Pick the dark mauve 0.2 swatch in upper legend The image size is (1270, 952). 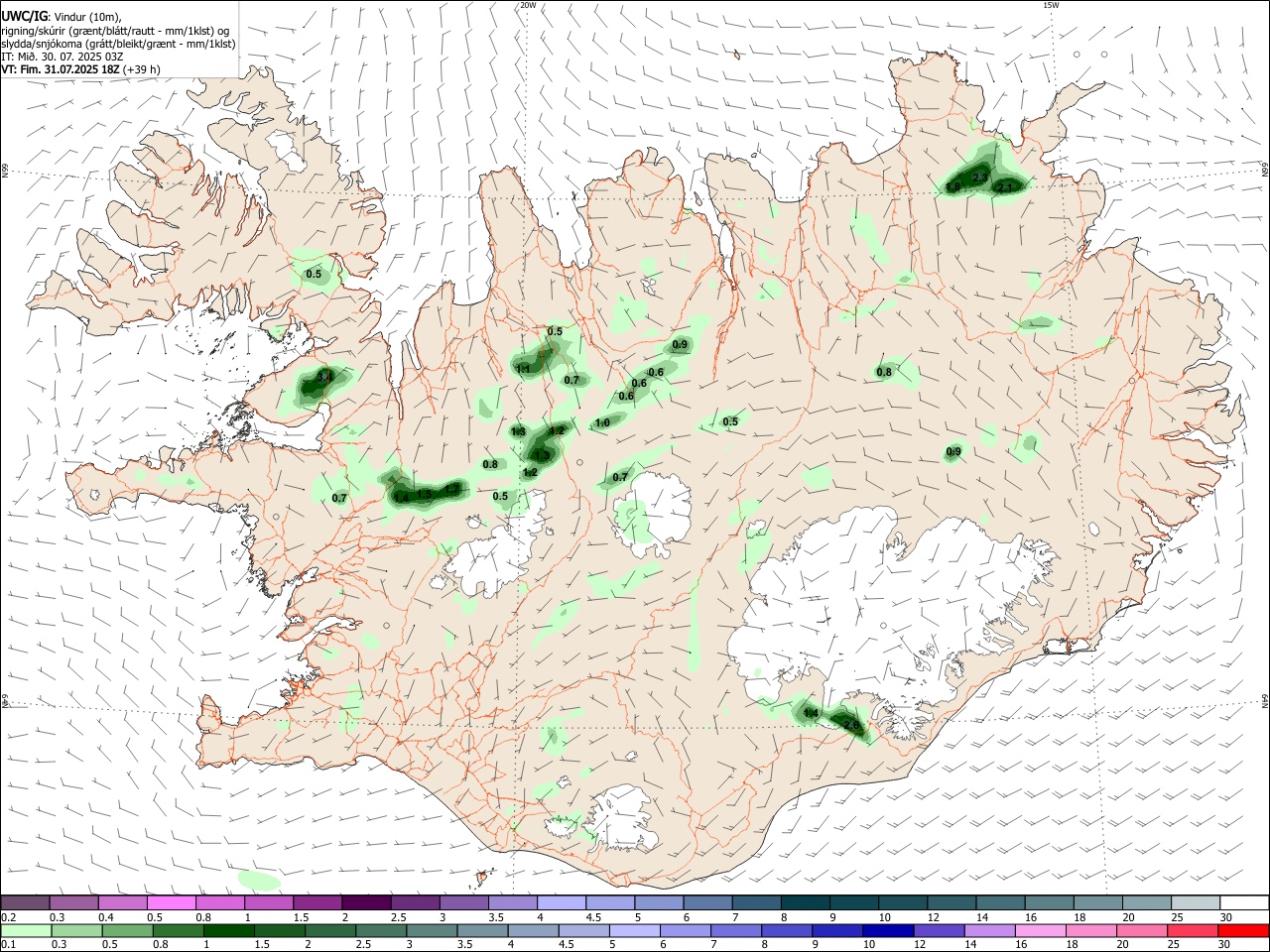tap(25, 902)
